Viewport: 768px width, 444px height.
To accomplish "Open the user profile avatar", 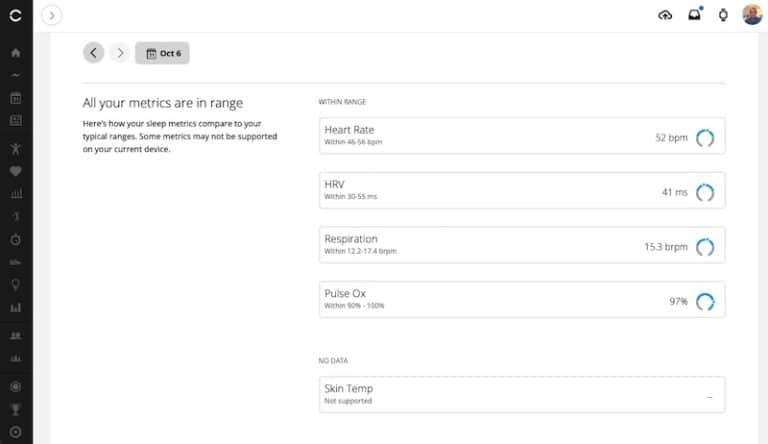I will pyautogui.click(x=752, y=15).
